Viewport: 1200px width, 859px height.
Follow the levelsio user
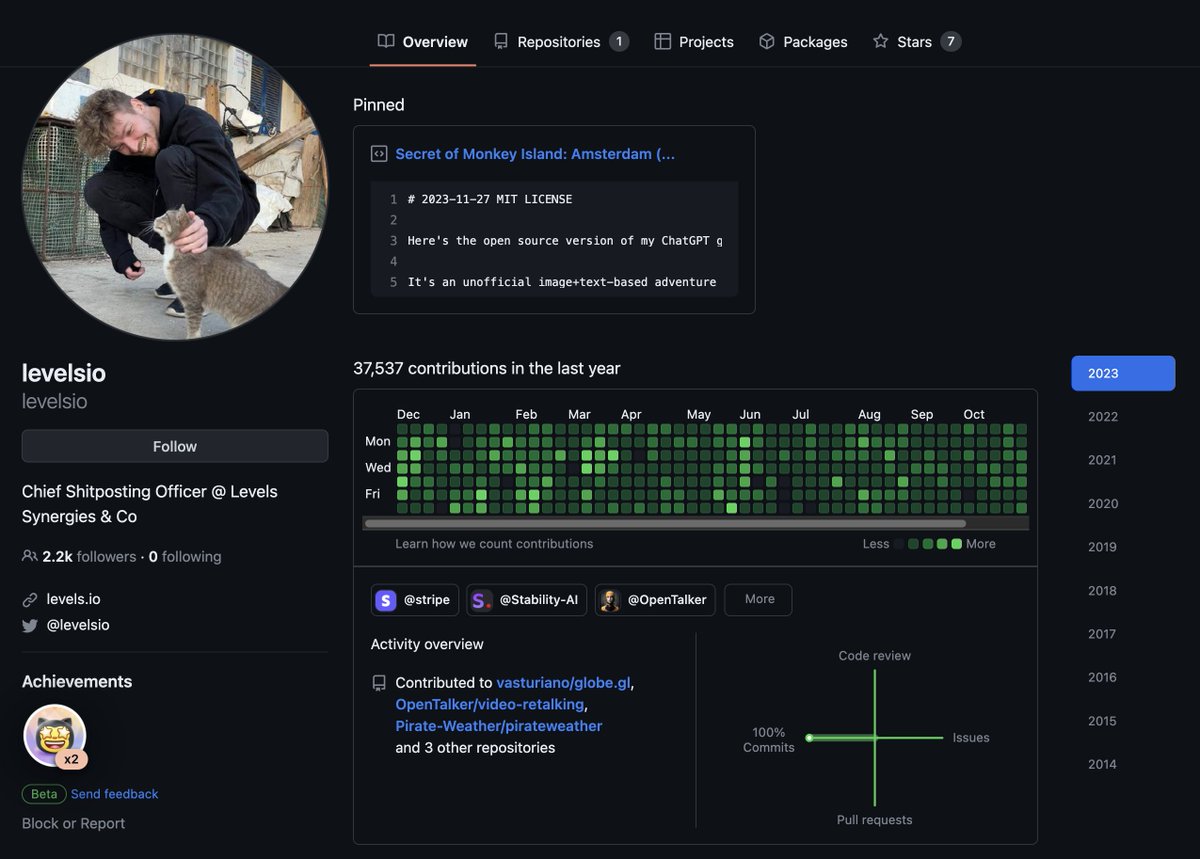click(175, 446)
